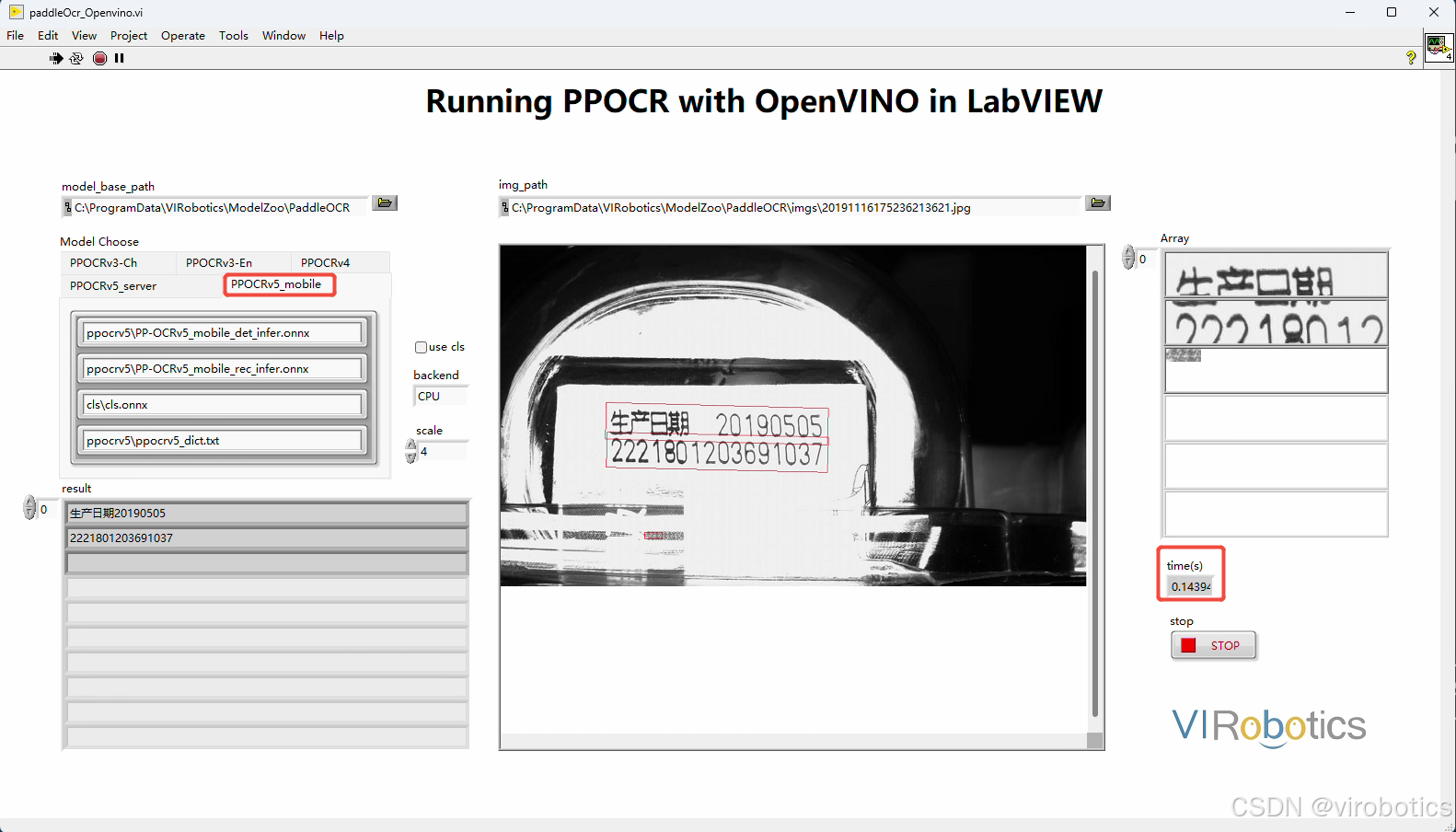
Task: Open the context help question mark icon
Action: coord(1411,58)
